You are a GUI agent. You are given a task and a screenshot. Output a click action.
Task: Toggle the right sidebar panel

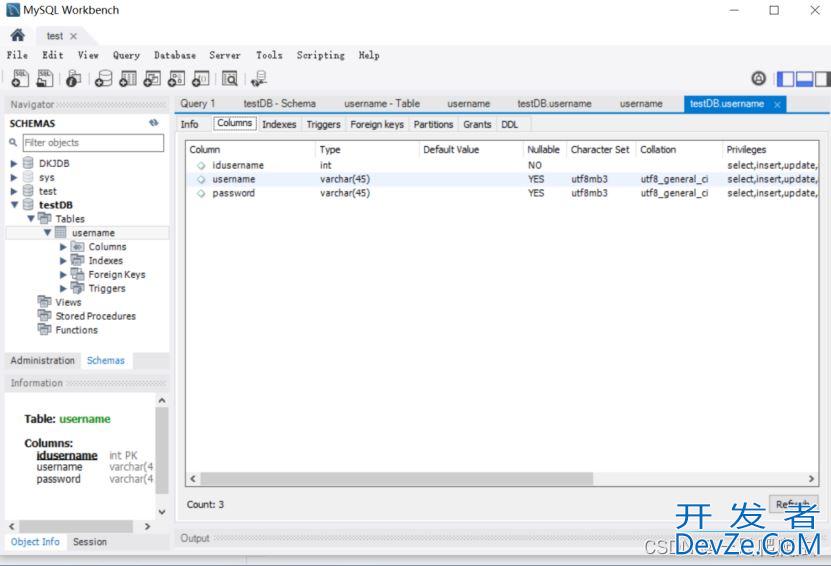[822, 79]
